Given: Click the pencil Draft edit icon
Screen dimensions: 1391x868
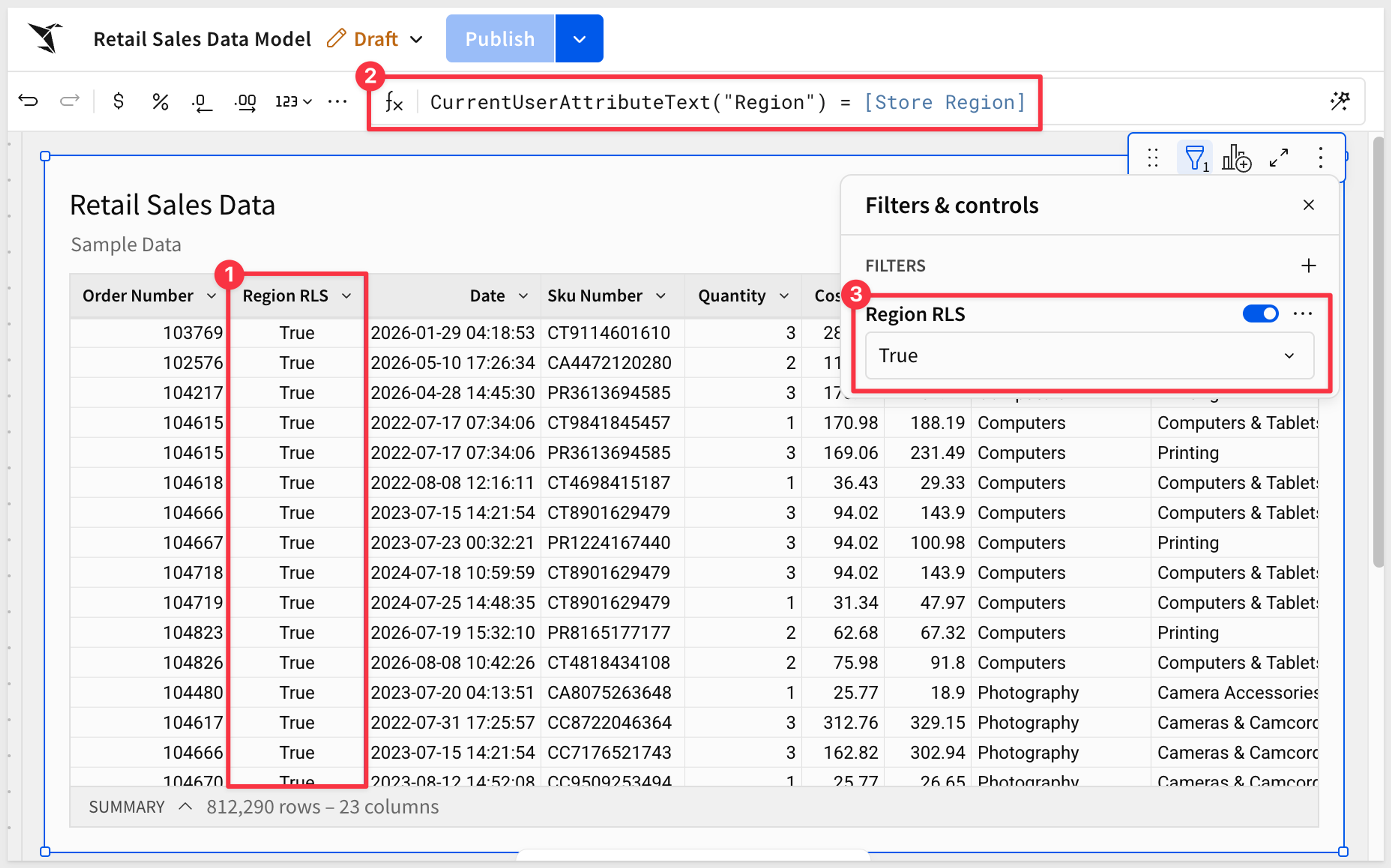Looking at the screenshot, I should click(336, 38).
